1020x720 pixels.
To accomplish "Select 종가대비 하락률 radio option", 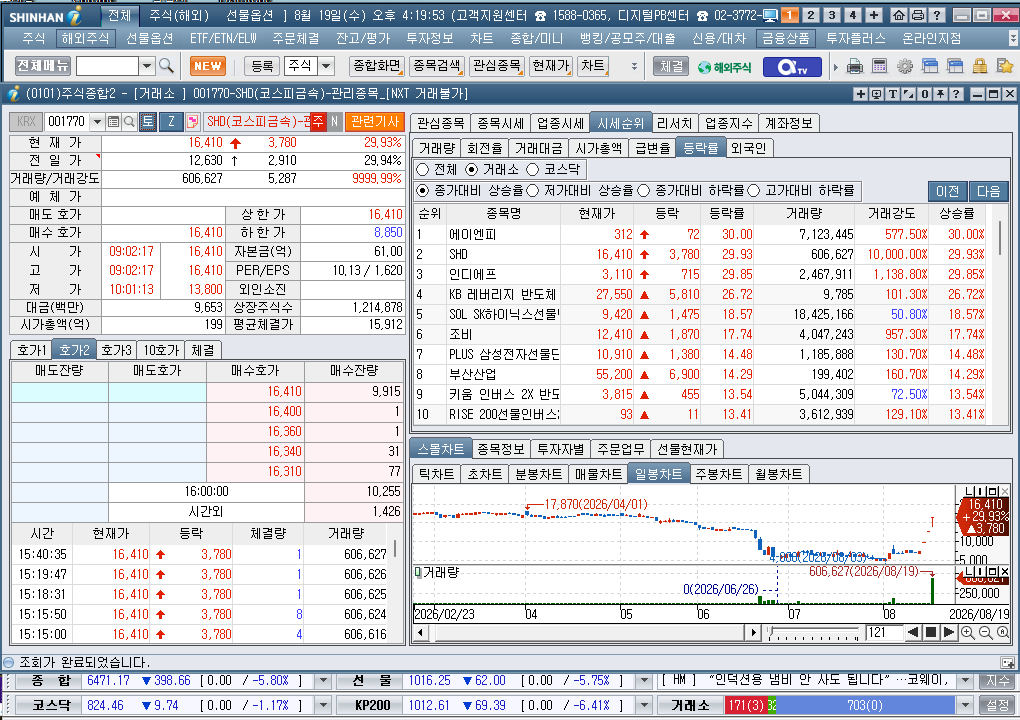I will tap(644, 191).
